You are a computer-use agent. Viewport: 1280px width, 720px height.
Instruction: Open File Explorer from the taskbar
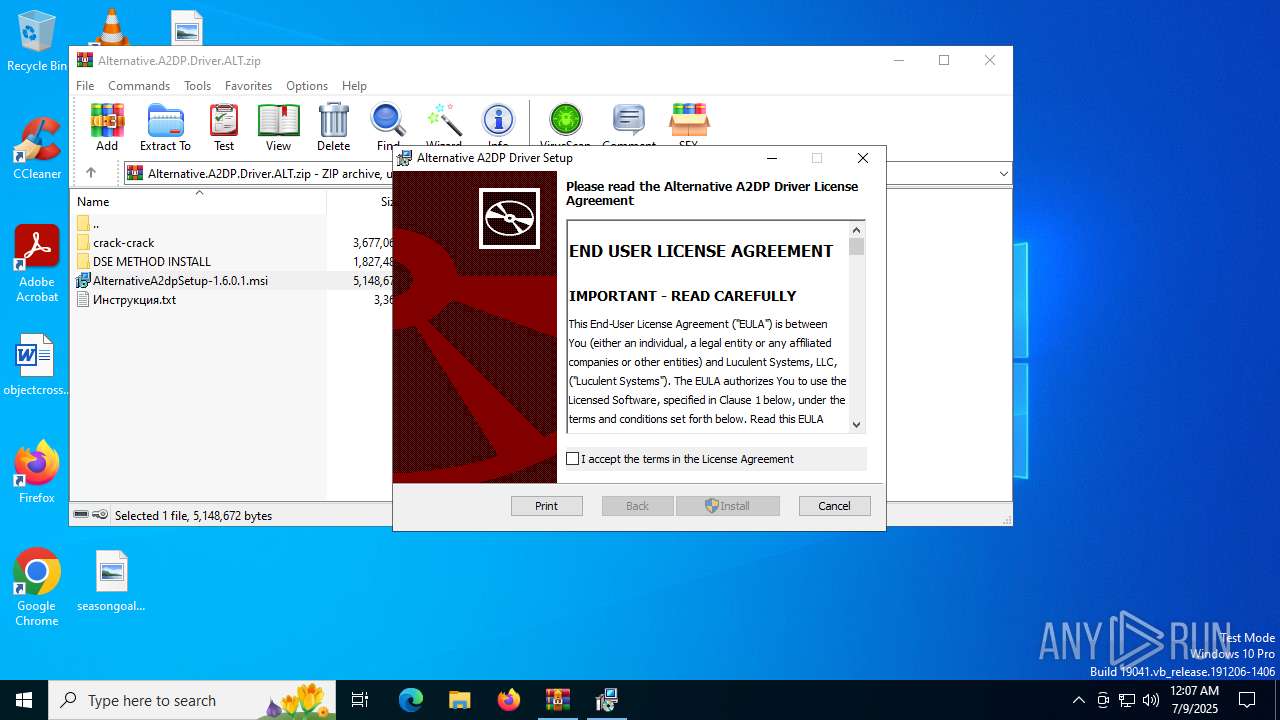click(x=460, y=700)
